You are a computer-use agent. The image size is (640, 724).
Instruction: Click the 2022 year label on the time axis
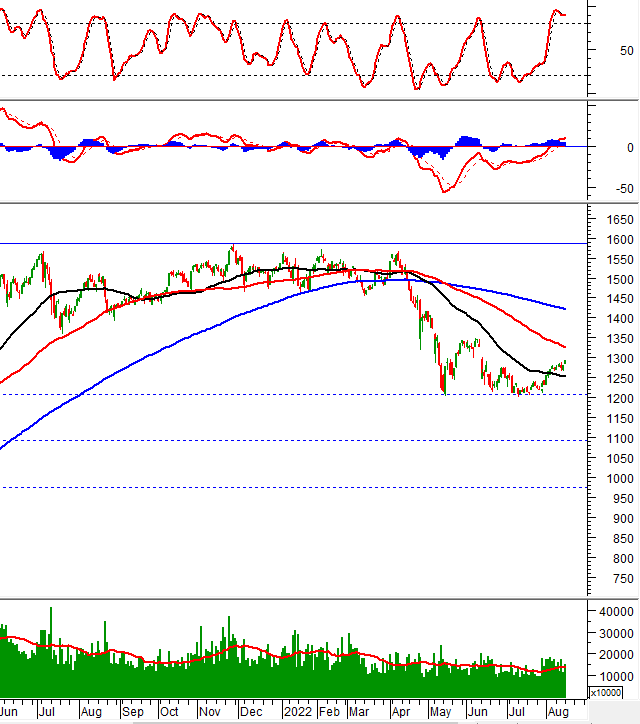298,712
